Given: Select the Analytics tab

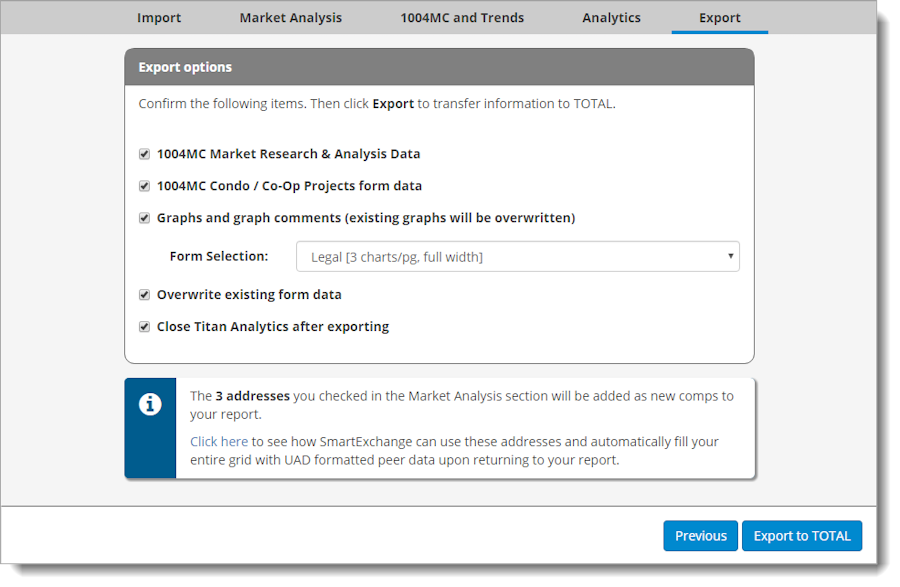Looking at the screenshot, I should 611,18.
